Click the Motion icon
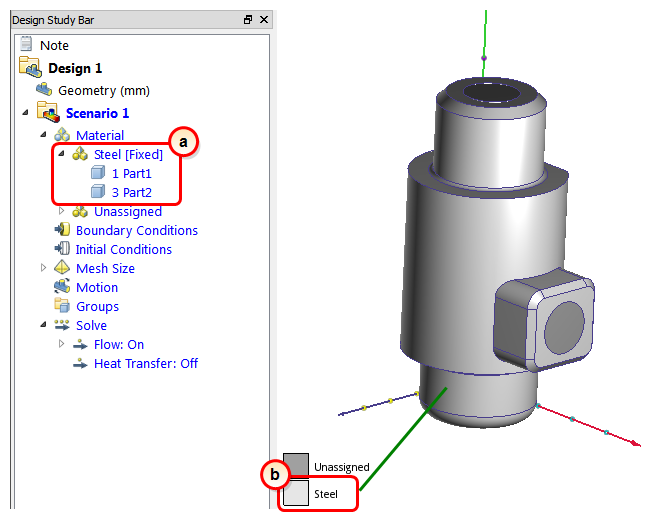668x520 pixels. tap(62, 287)
